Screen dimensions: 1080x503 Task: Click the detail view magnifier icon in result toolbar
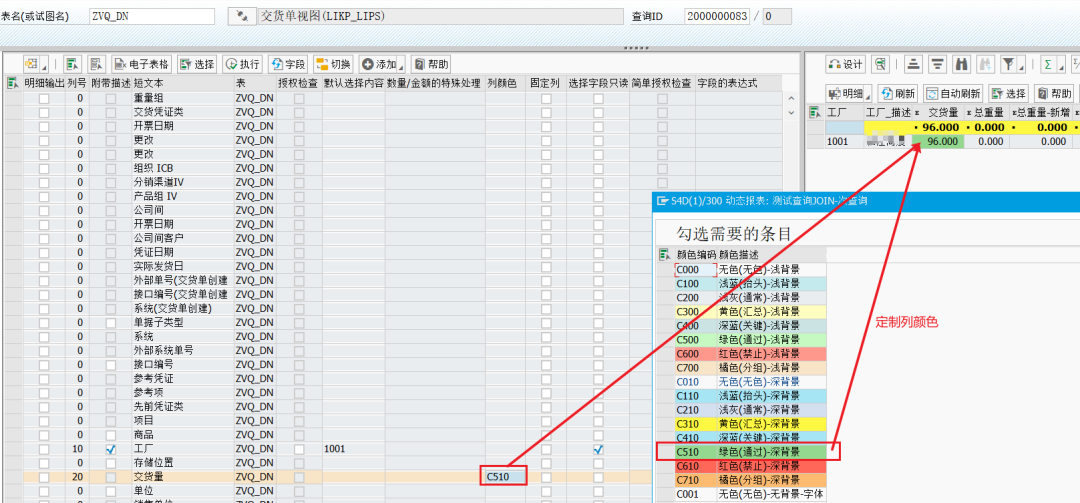[880, 64]
